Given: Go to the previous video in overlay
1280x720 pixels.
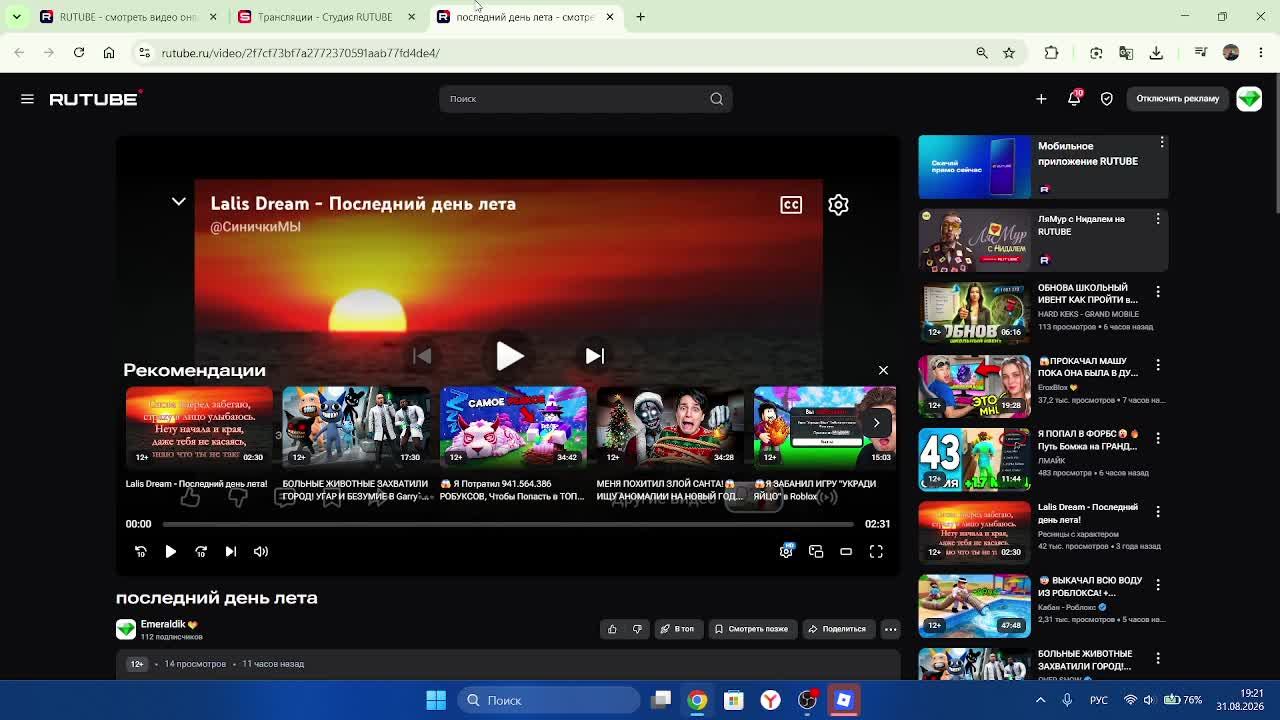Looking at the screenshot, I should pos(422,356).
